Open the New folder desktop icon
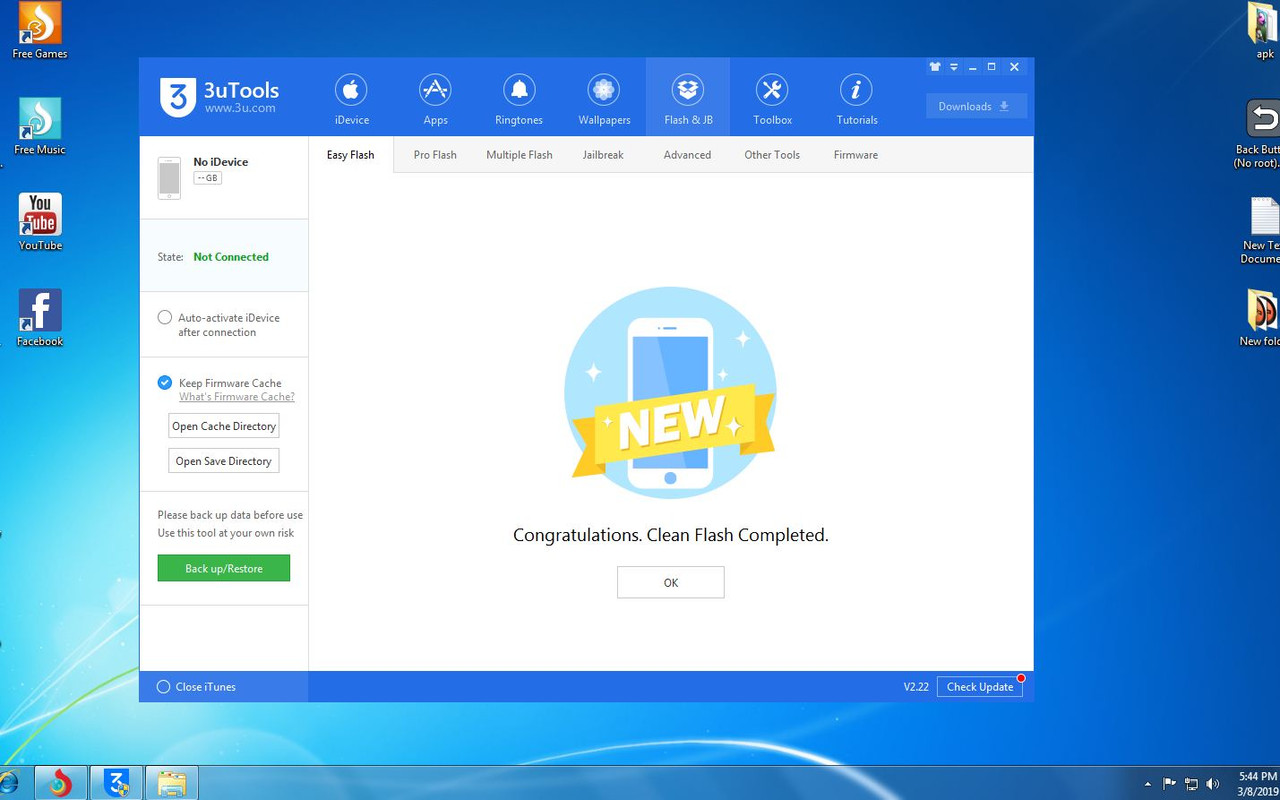 [x=1262, y=318]
